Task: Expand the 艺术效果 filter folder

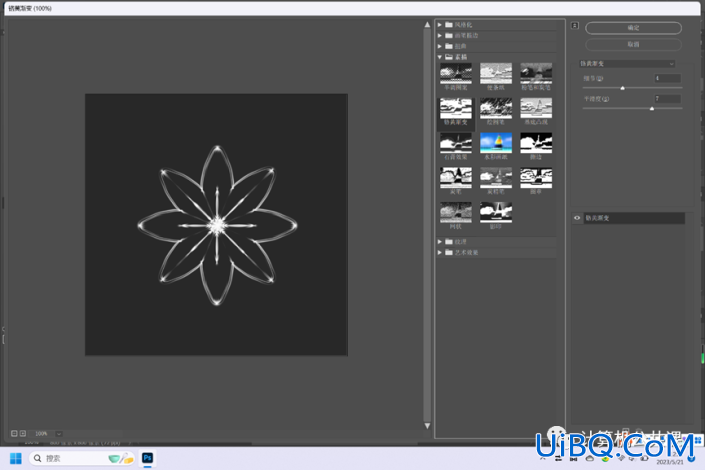Action: (x=440, y=253)
